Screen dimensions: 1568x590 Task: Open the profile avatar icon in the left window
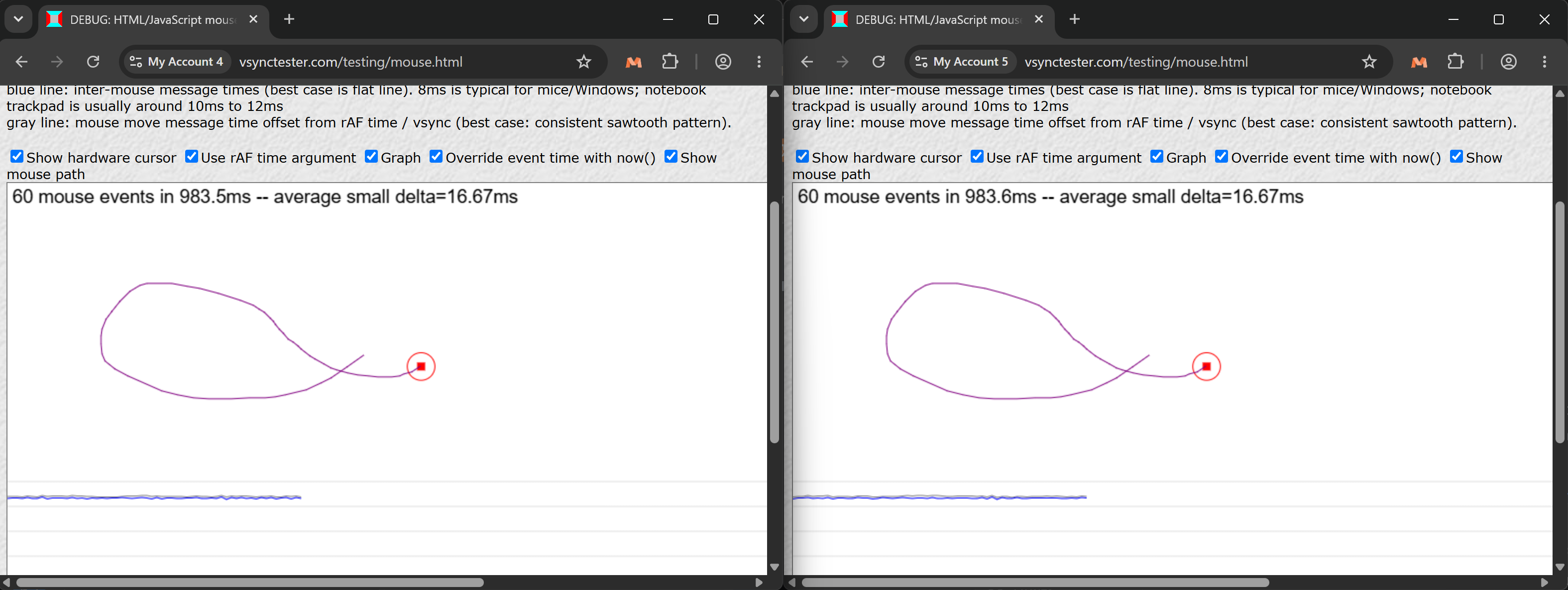point(722,61)
